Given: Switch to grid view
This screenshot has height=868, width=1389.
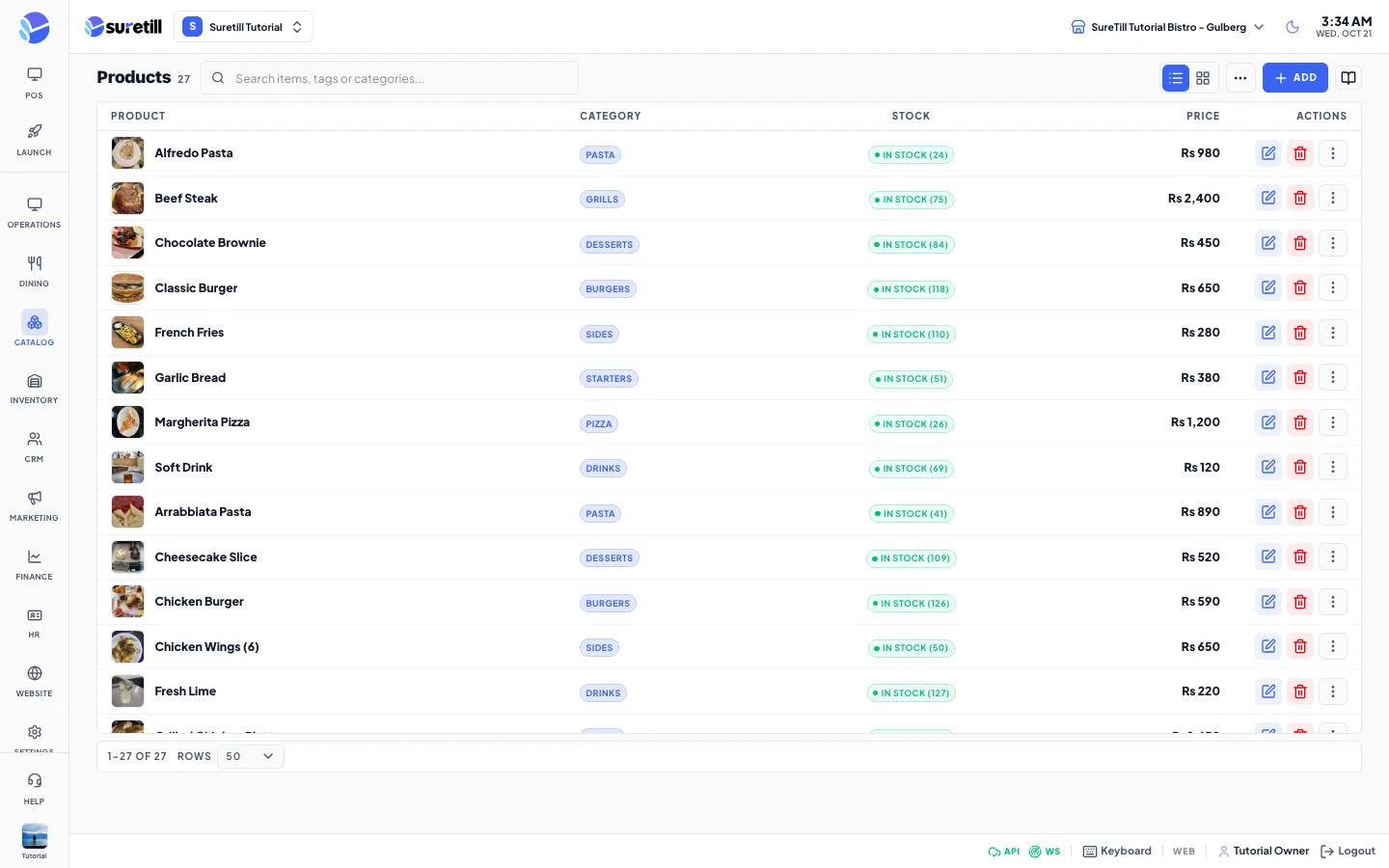Looking at the screenshot, I should click(x=1203, y=78).
